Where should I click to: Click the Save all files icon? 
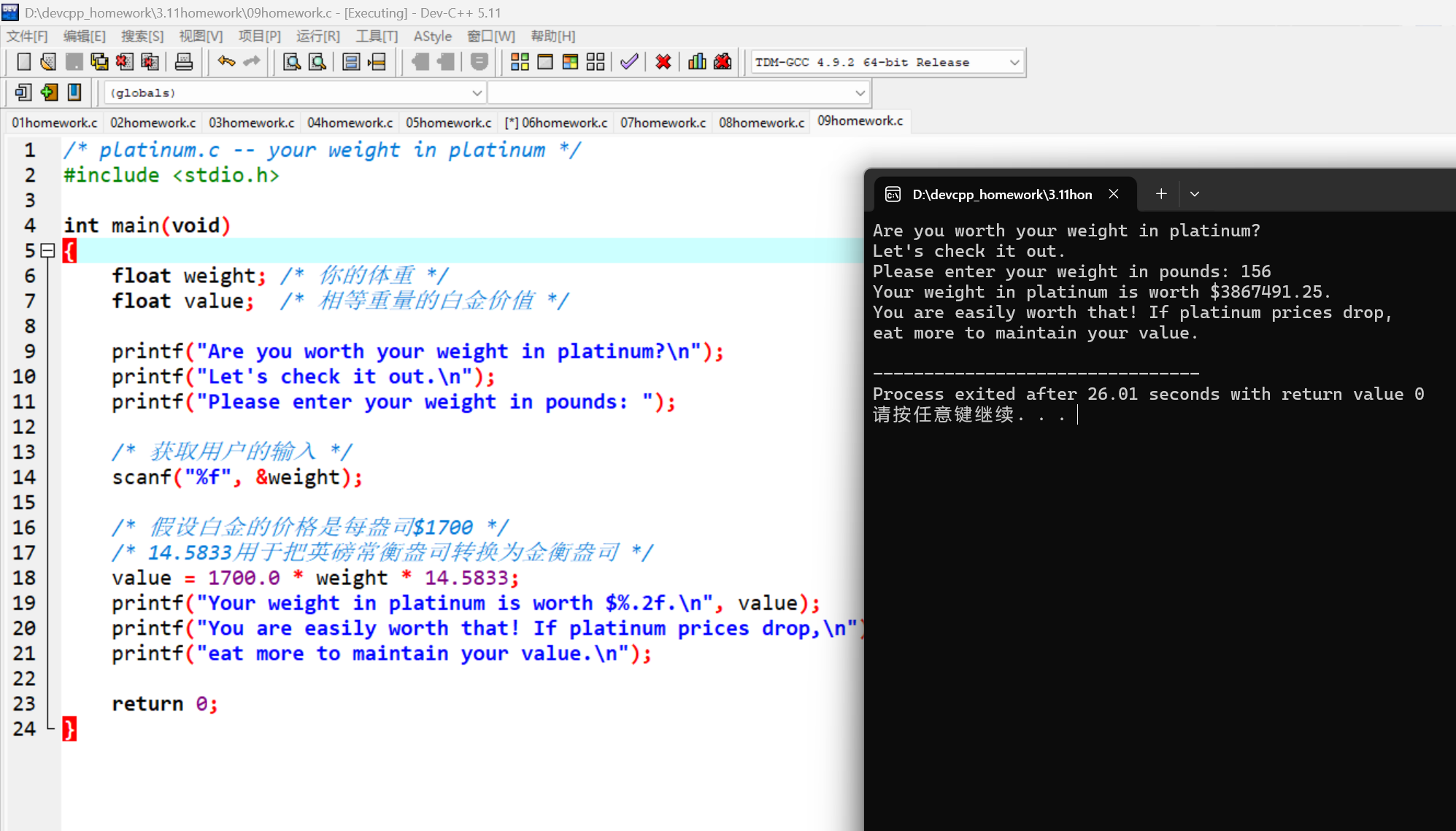pyautogui.click(x=99, y=62)
